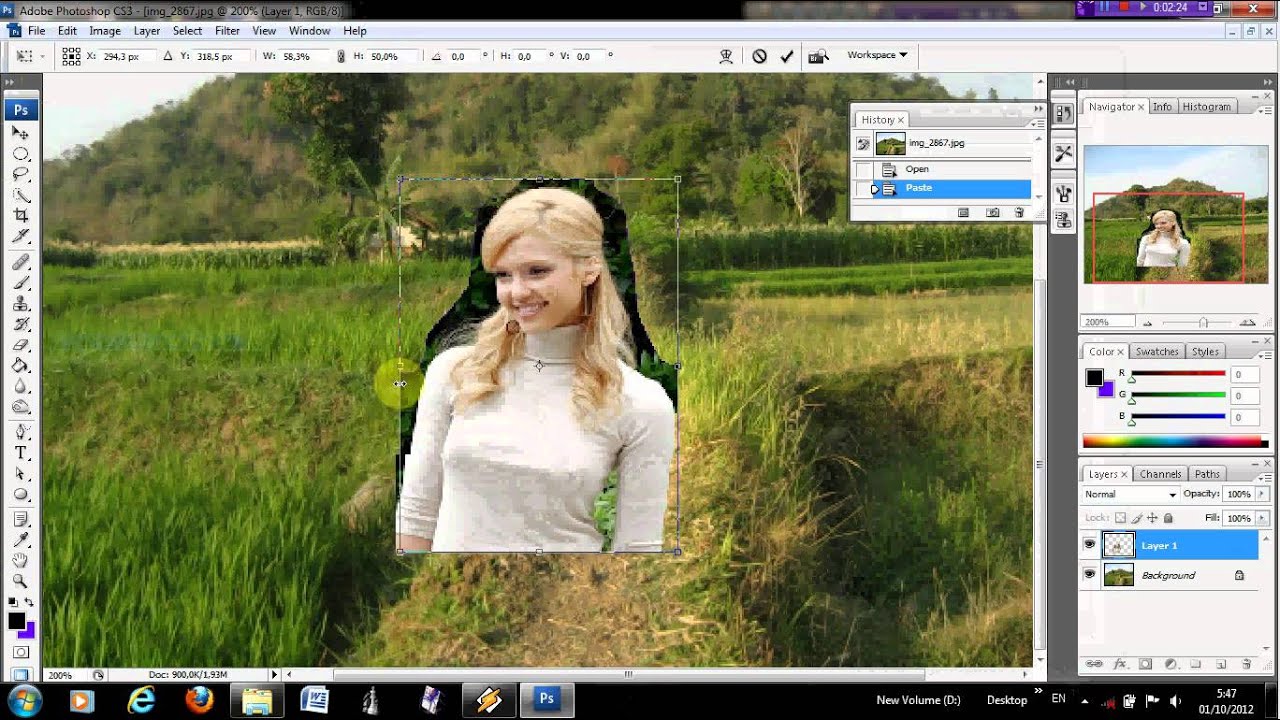The image size is (1280, 720).
Task: Link layers with the chain icon
Action: click(1095, 664)
